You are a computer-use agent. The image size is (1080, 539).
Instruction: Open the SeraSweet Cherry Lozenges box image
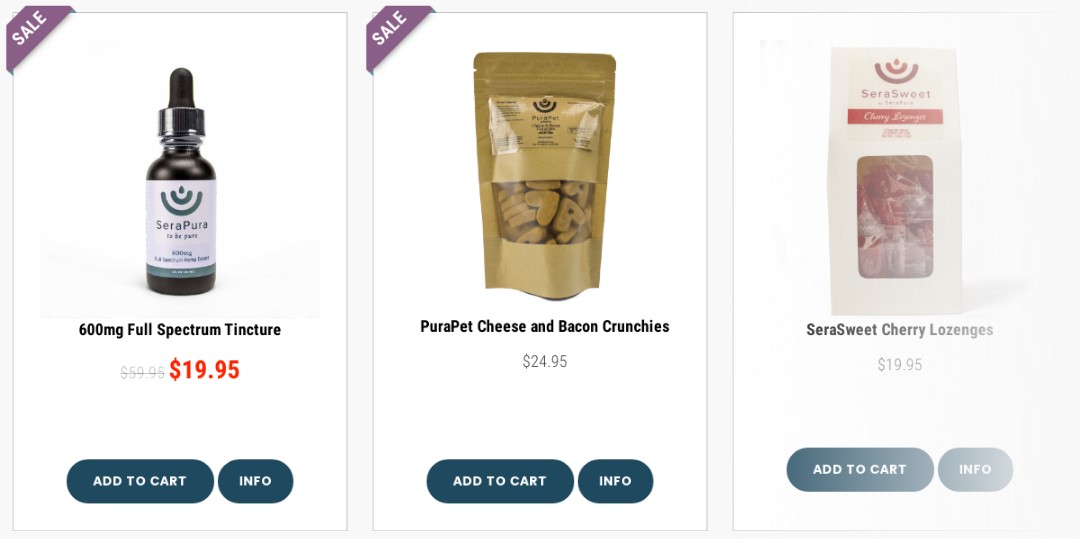(895, 180)
